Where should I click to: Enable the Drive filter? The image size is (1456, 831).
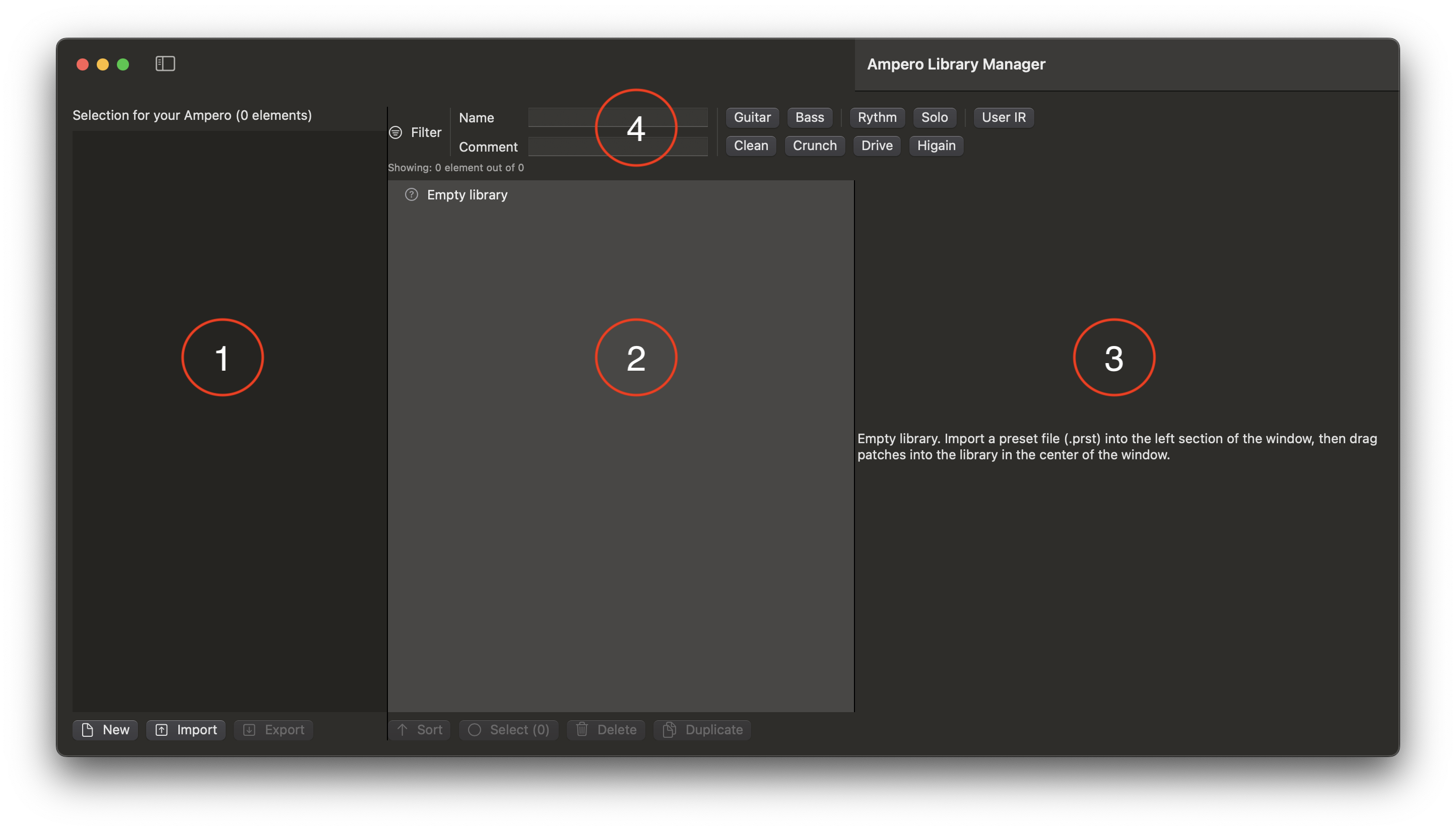point(876,146)
